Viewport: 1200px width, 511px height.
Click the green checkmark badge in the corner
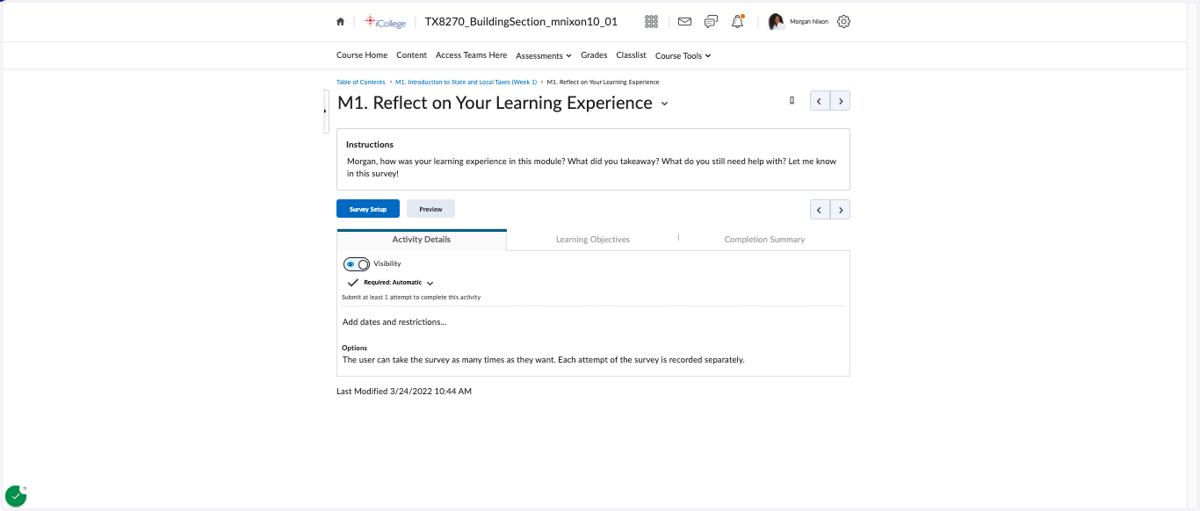pyautogui.click(x=16, y=495)
